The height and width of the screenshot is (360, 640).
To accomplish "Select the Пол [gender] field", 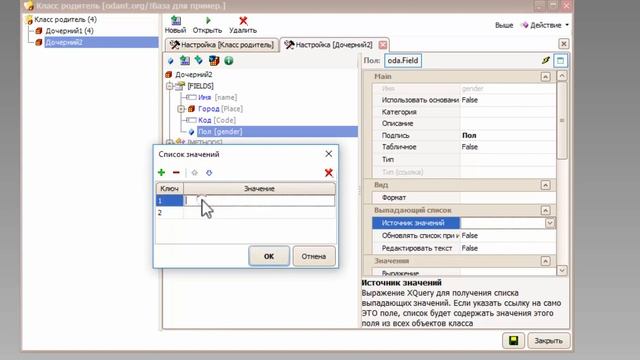I will pos(278,131).
